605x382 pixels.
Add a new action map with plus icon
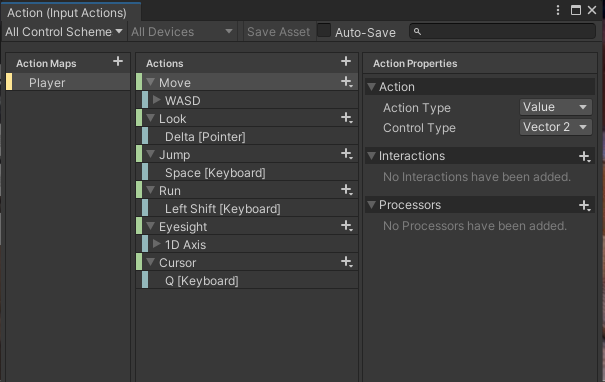118,61
